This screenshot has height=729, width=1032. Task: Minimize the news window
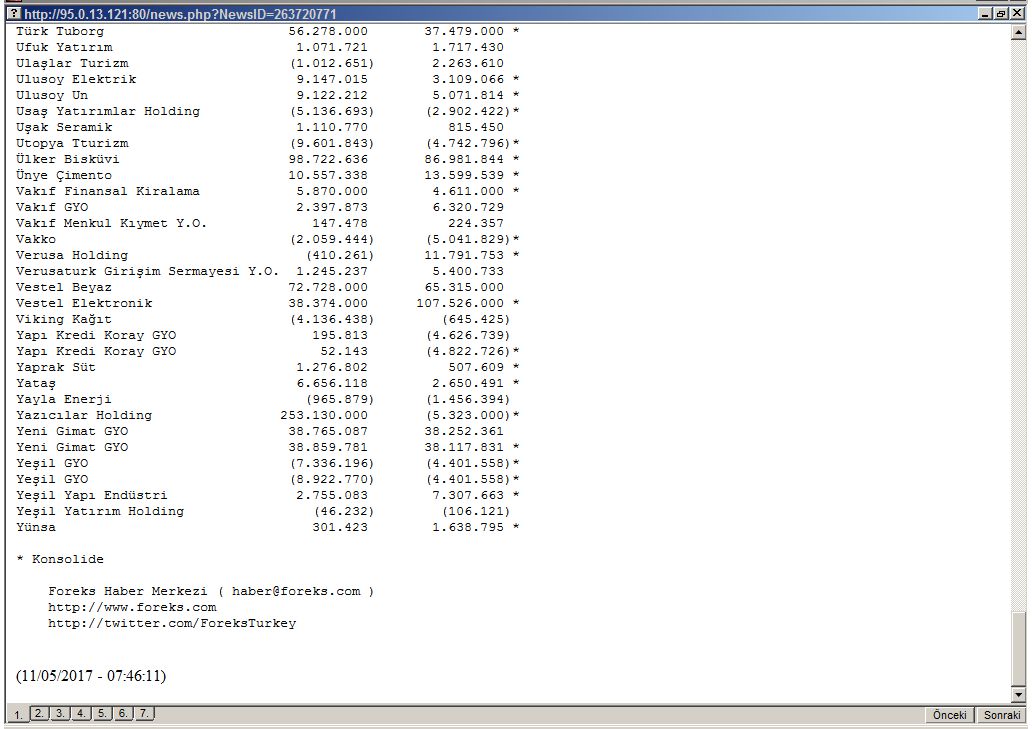click(985, 13)
